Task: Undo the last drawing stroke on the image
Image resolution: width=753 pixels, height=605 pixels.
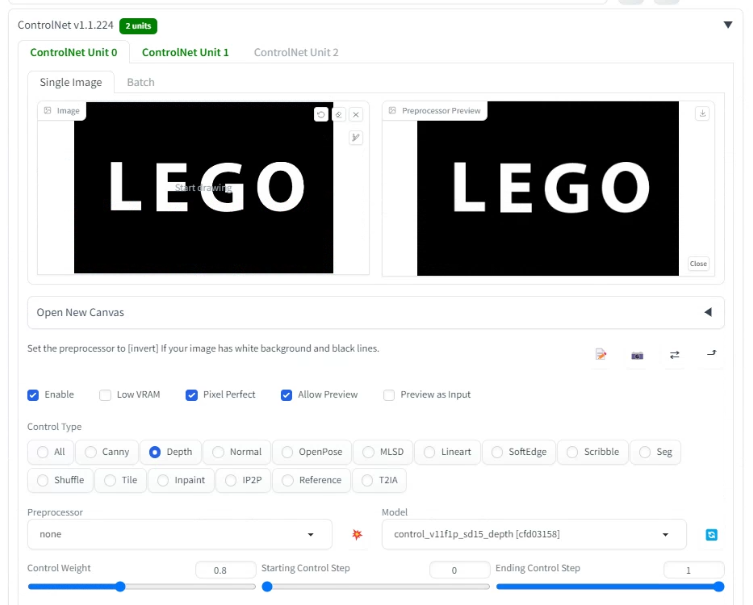Action: pyautogui.click(x=321, y=114)
